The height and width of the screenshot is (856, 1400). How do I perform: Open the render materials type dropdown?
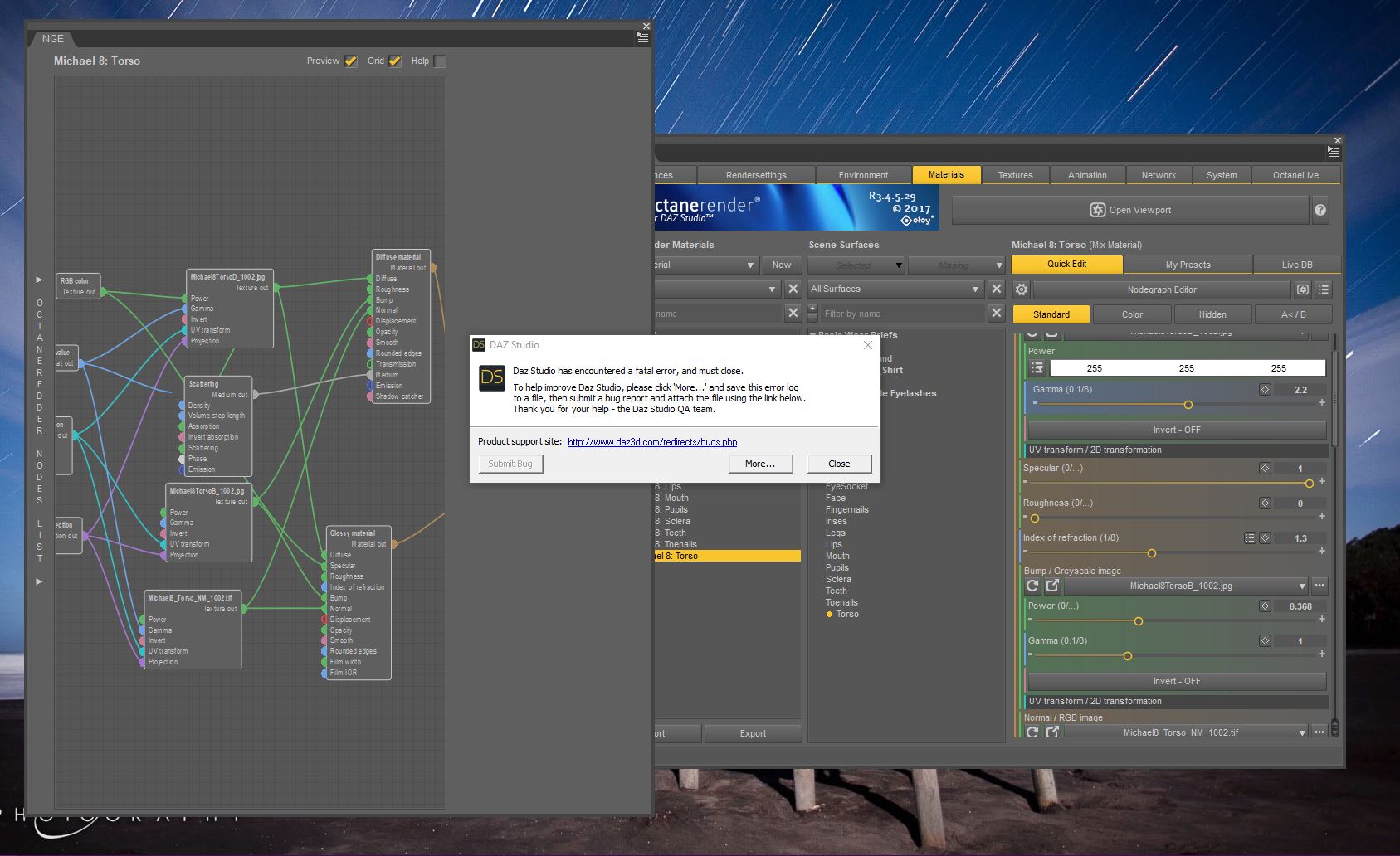tap(705, 265)
